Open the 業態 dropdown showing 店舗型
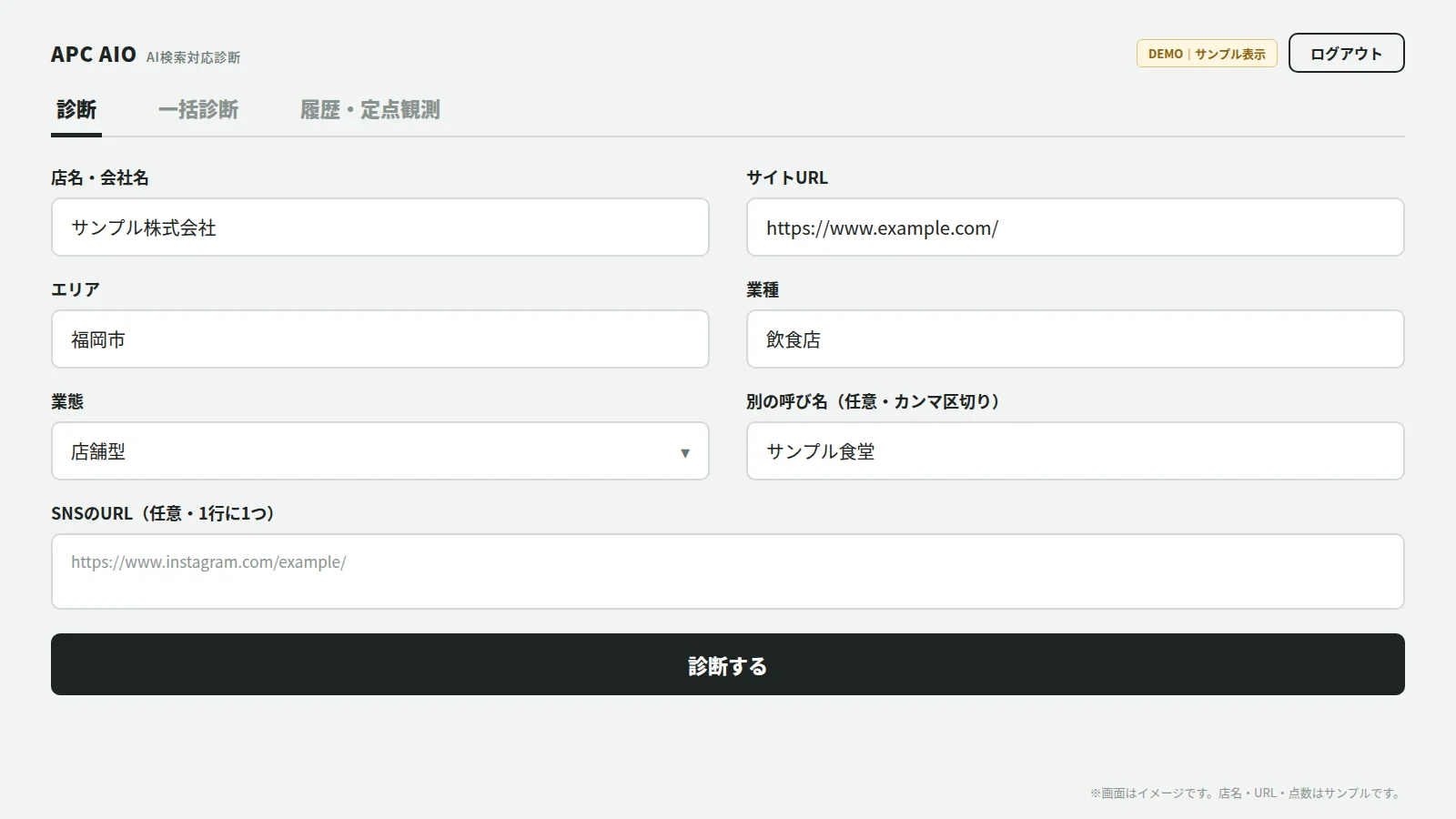The height and width of the screenshot is (819, 1456). (380, 451)
